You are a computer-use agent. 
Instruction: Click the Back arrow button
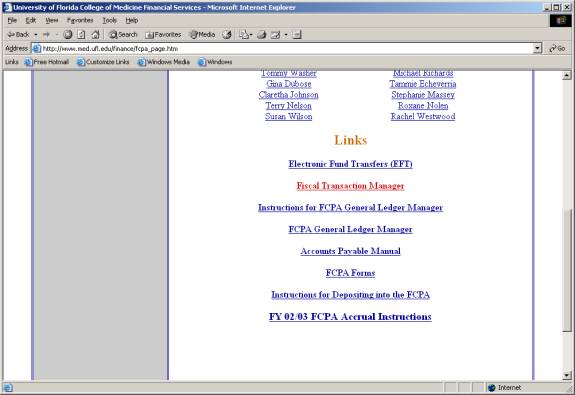[x=18, y=34]
